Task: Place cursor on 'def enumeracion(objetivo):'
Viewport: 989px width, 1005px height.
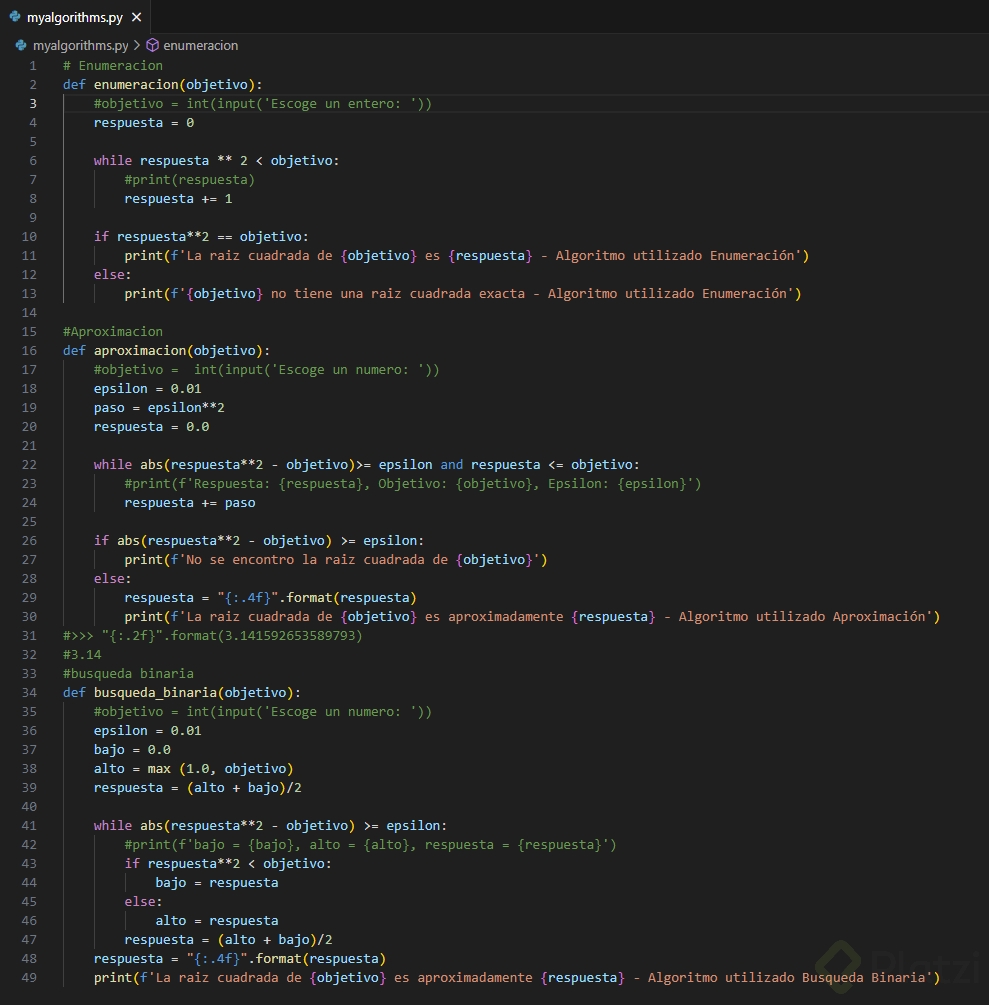Action: click(163, 85)
